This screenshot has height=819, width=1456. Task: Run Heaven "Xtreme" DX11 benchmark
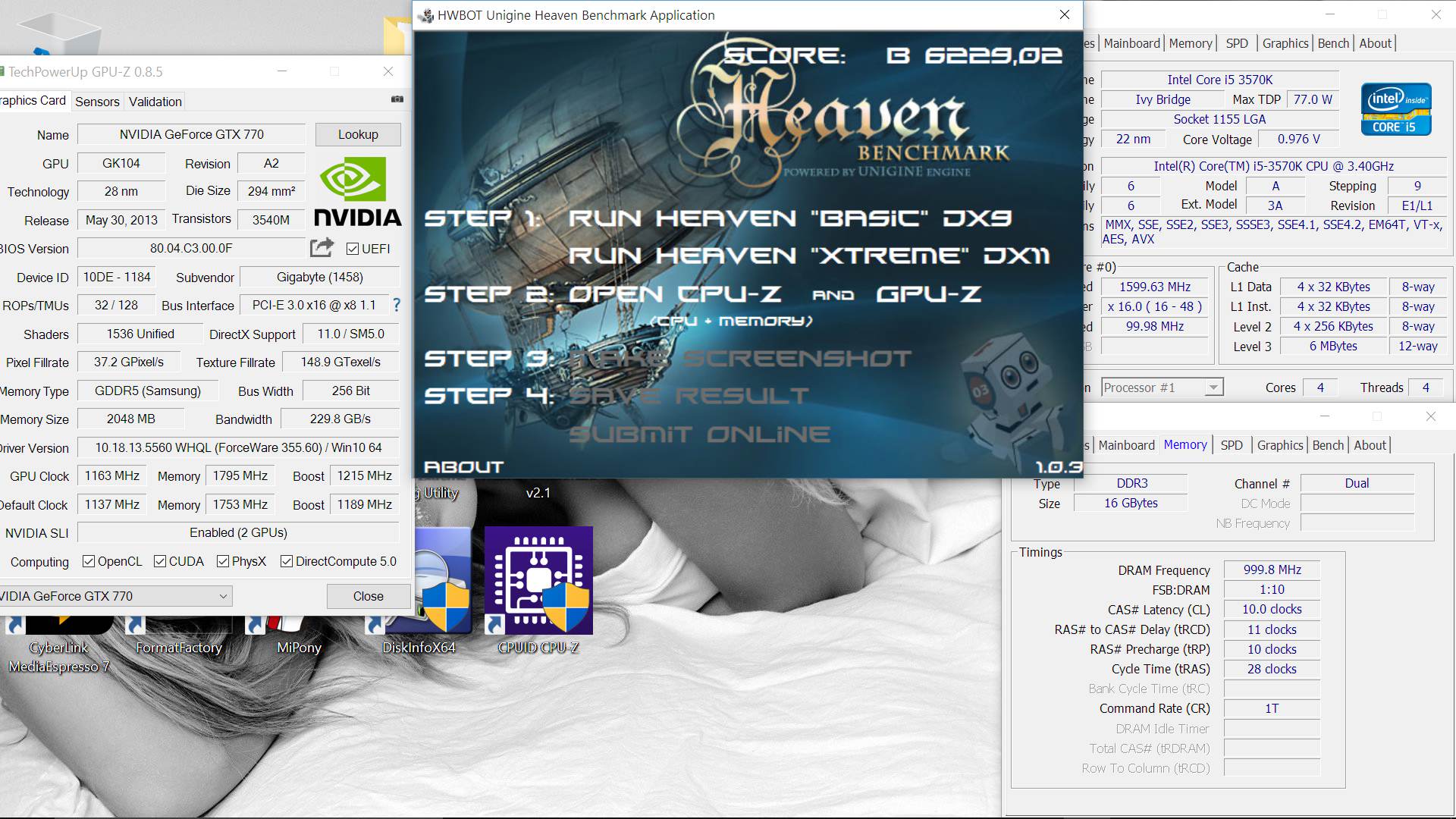[809, 256]
